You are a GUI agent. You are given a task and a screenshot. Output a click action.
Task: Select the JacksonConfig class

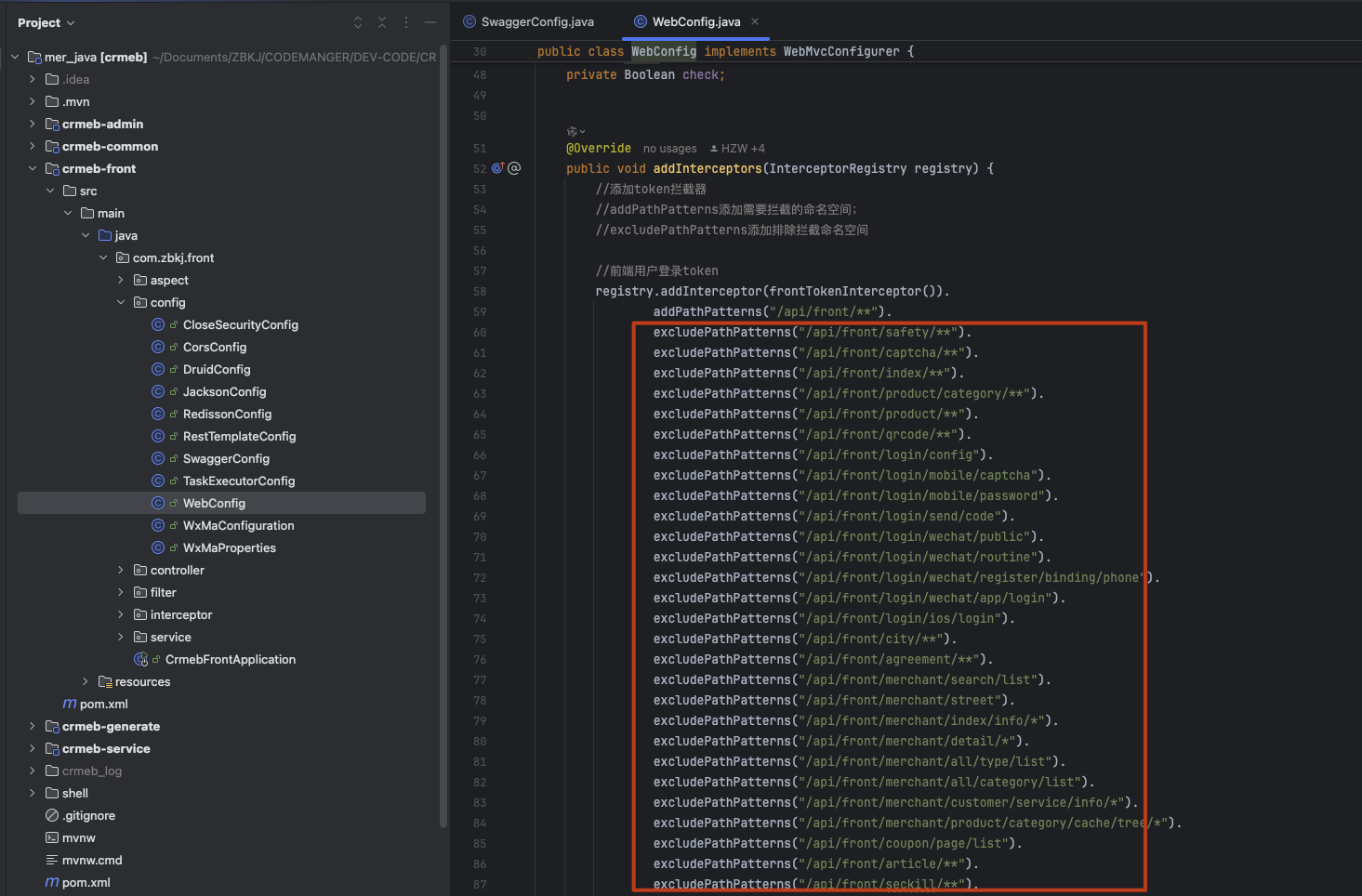click(224, 391)
